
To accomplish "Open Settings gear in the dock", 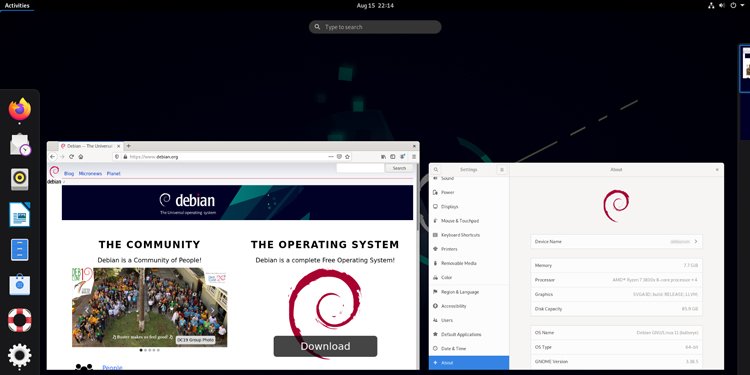I will click(20, 355).
